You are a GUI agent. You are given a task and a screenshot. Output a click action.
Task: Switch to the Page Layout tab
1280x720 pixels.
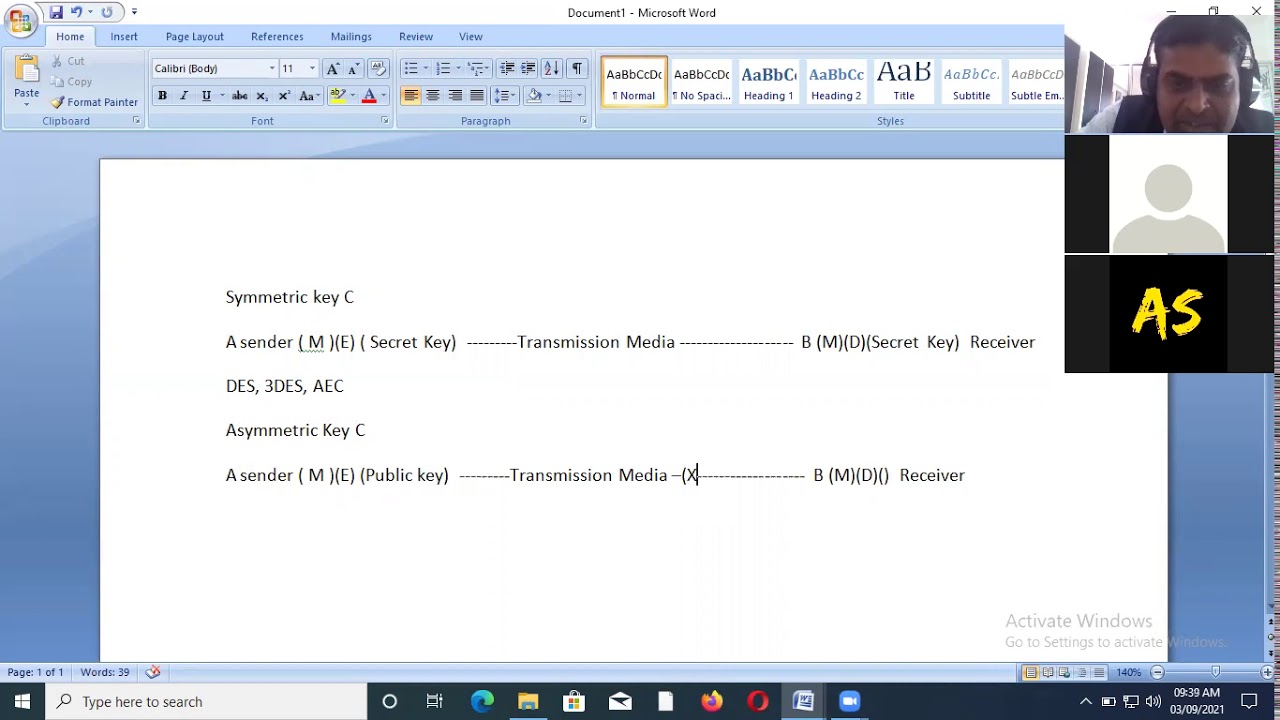point(194,36)
